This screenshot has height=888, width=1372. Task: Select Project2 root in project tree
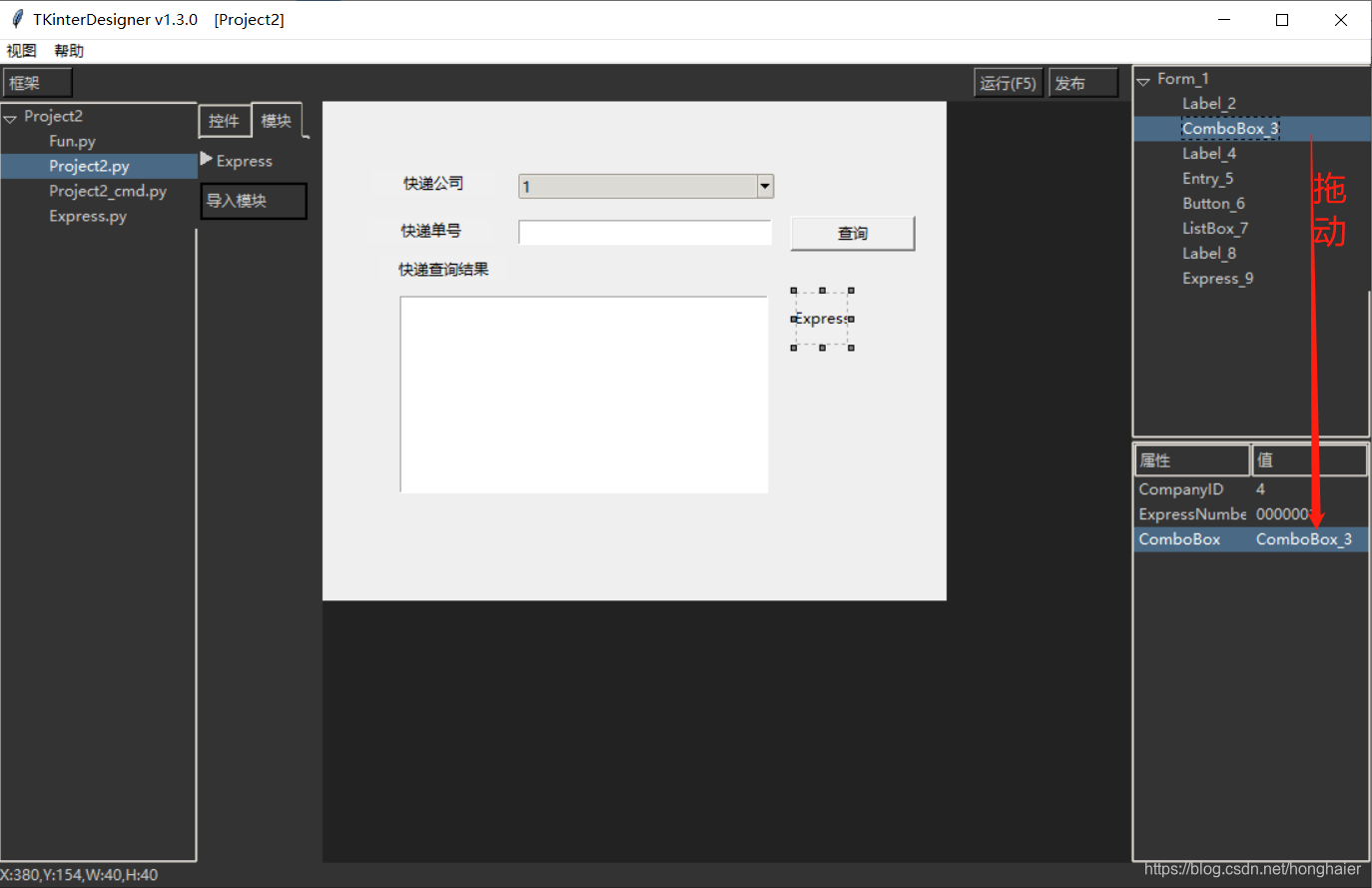(54, 117)
